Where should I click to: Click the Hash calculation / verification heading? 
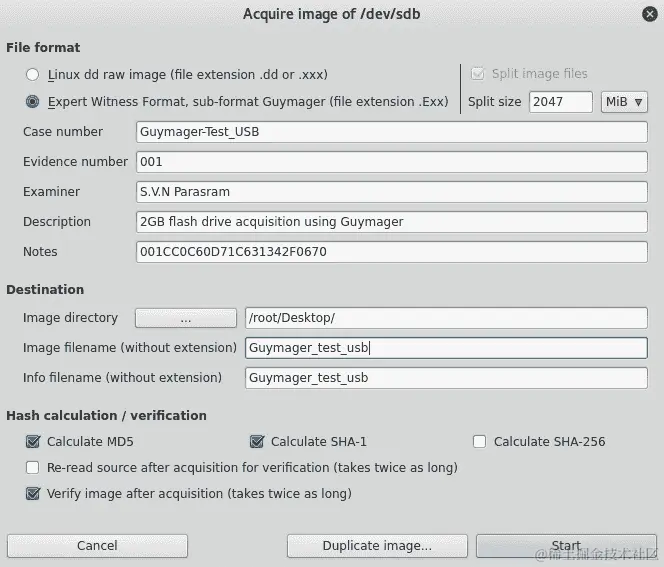coord(106,416)
